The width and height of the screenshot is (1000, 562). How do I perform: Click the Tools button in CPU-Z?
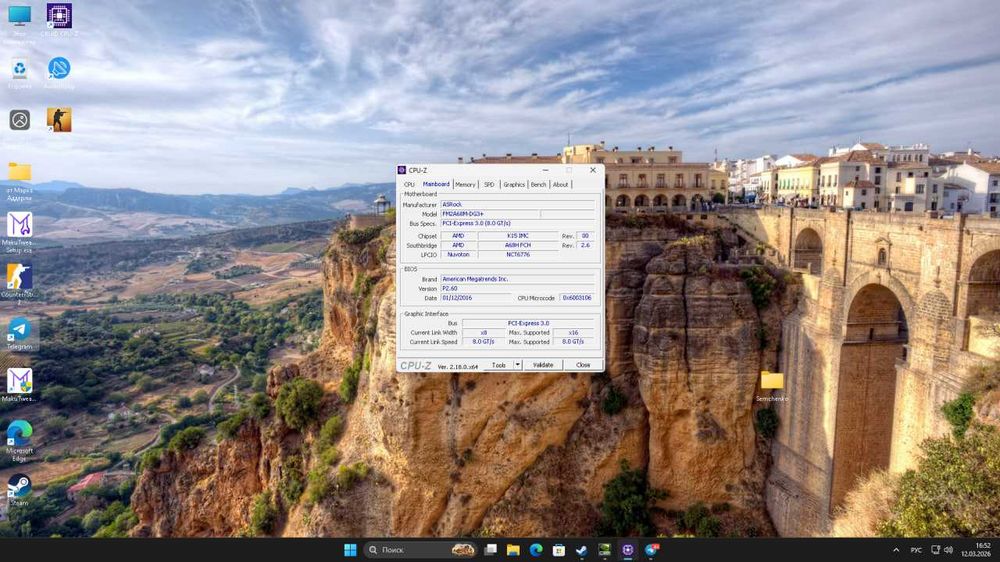click(x=499, y=365)
